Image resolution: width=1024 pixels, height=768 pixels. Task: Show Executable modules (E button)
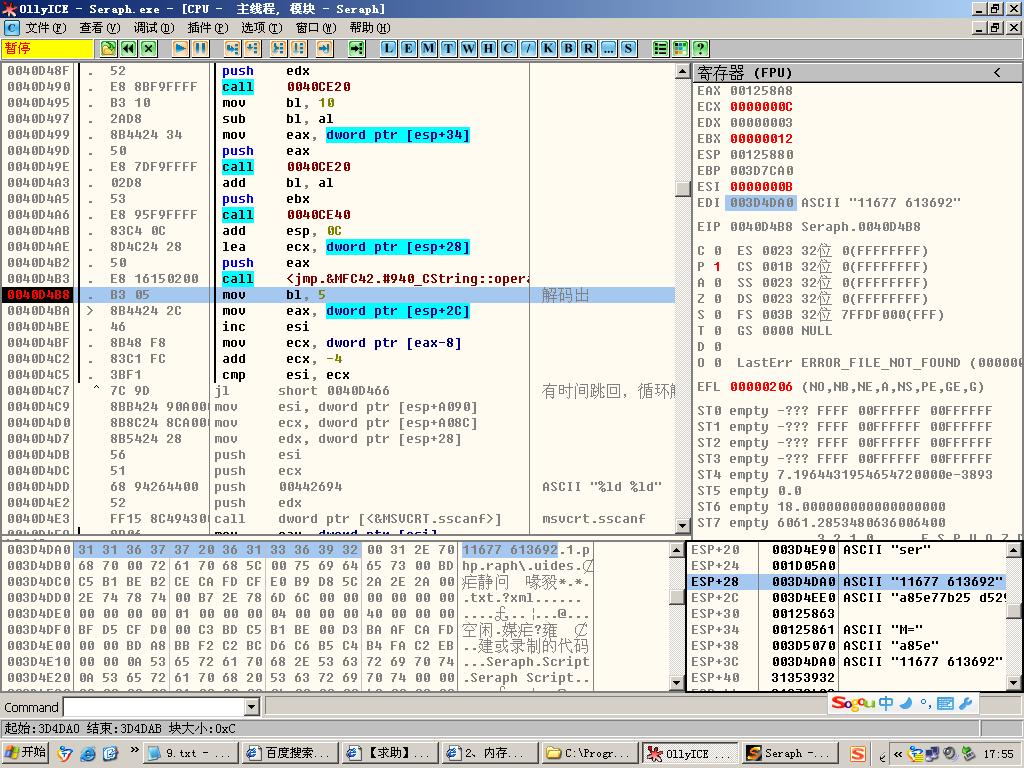pyautogui.click(x=408, y=48)
